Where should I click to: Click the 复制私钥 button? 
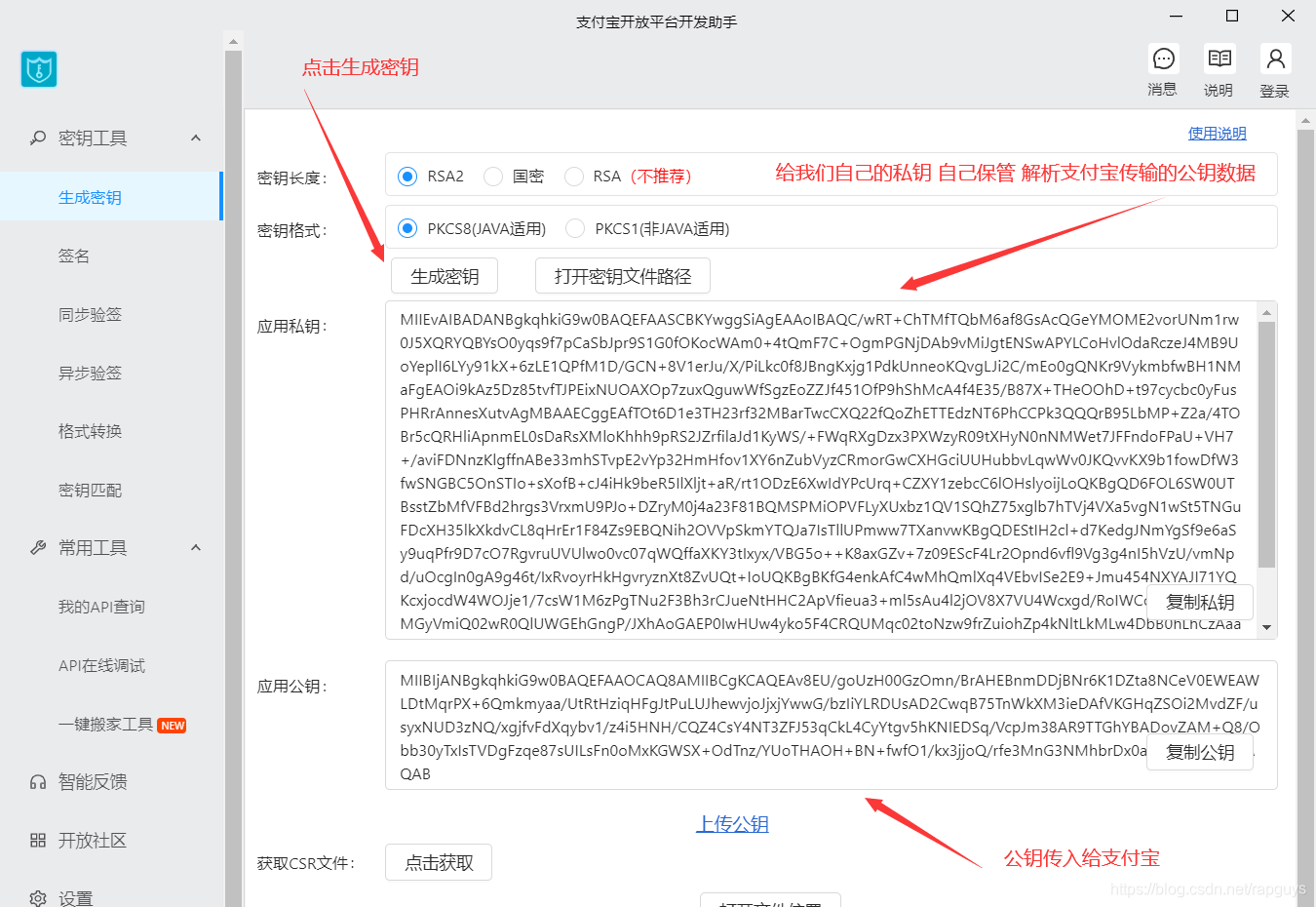coord(1200,602)
